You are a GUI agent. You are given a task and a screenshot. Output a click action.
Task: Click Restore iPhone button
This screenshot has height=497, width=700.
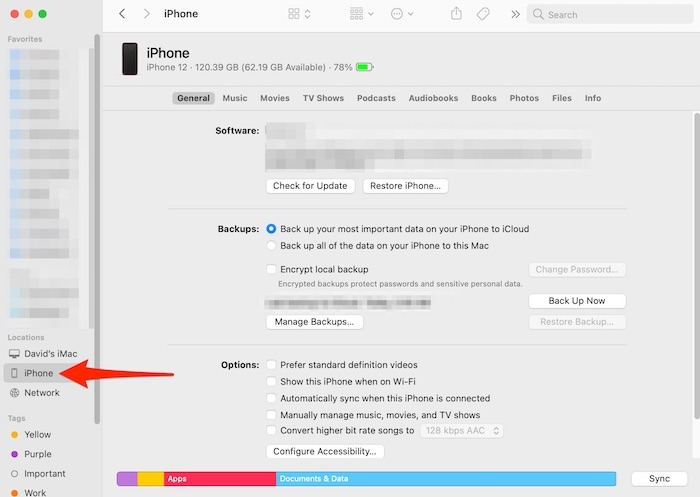pos(405,186)
